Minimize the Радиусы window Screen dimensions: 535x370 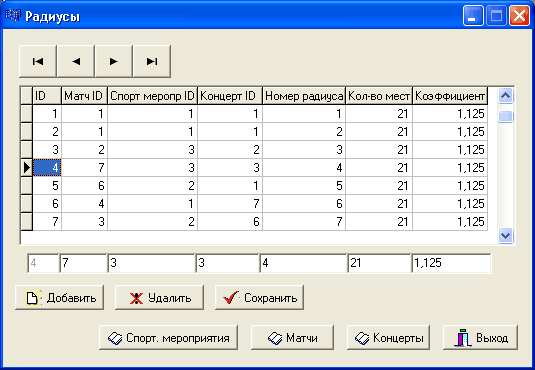point(473,16)
